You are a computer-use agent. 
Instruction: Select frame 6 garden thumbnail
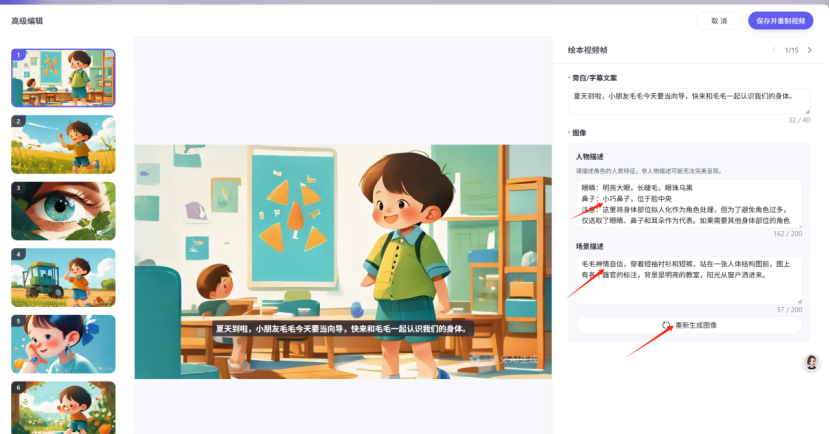click(64, 408)
